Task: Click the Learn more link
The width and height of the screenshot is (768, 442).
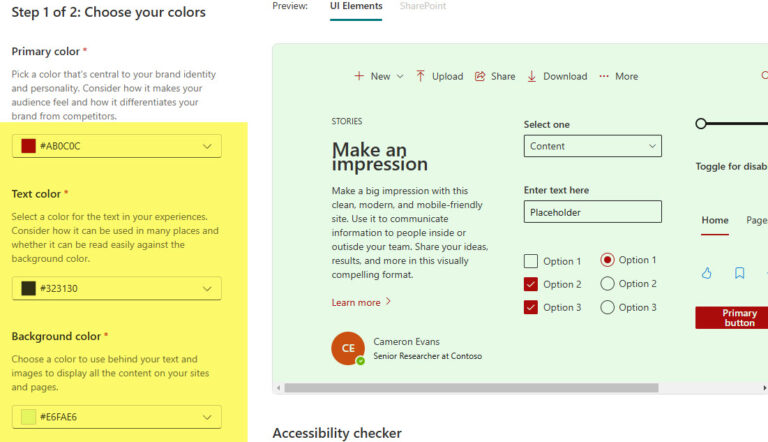Action: click(x=356, y=303)
